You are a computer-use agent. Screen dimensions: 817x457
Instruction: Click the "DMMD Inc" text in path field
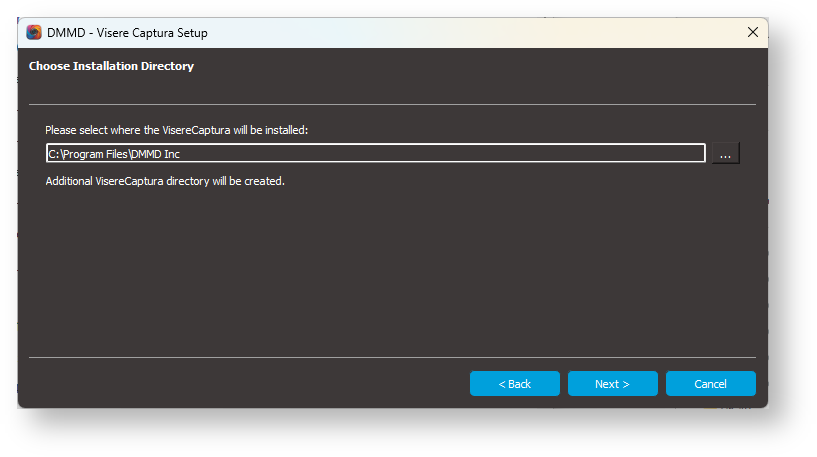tap(157, 155)
